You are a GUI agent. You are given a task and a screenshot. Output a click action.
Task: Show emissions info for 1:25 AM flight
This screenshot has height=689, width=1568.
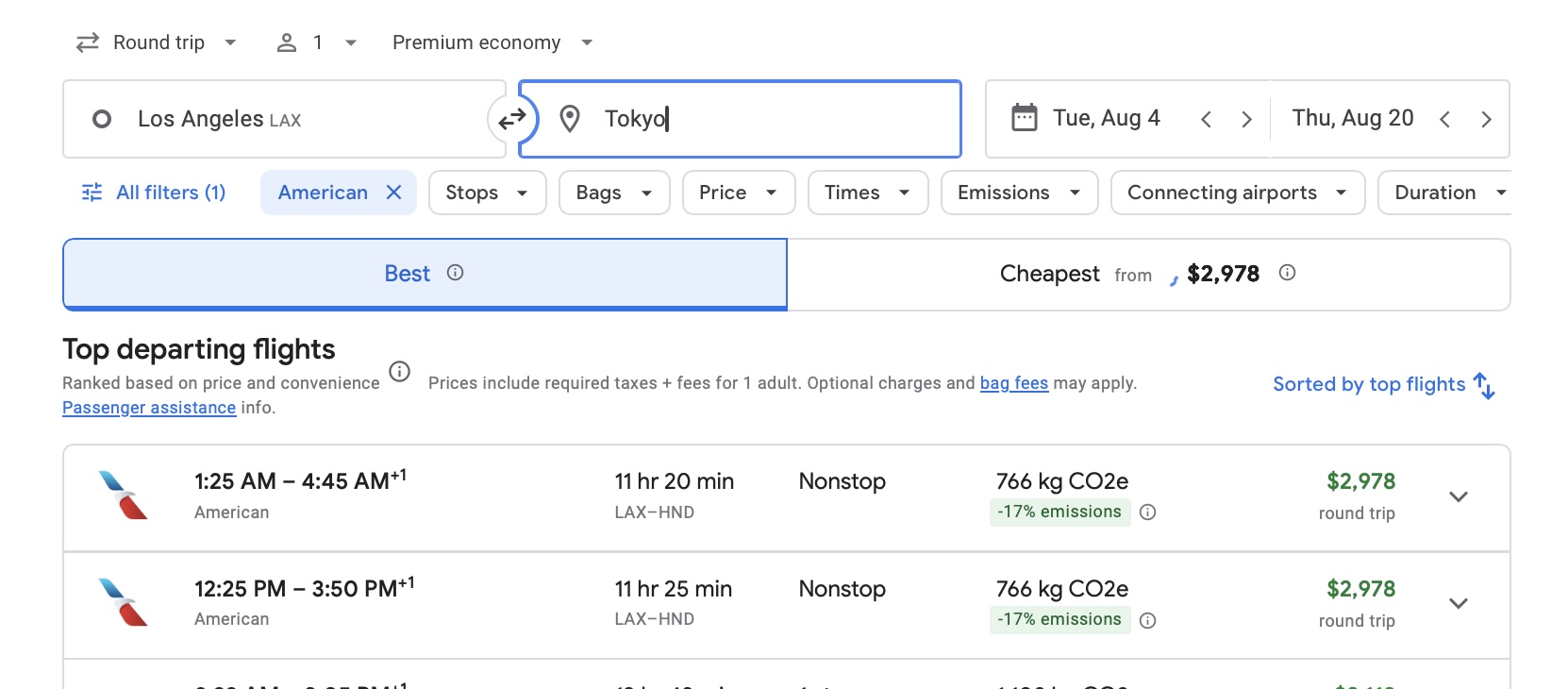(1148, 513)
